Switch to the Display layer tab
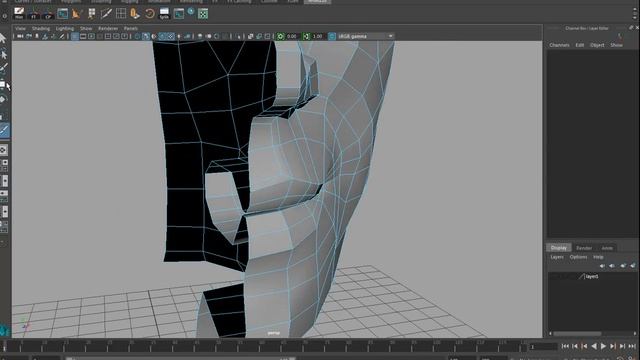 click(559, 248)
